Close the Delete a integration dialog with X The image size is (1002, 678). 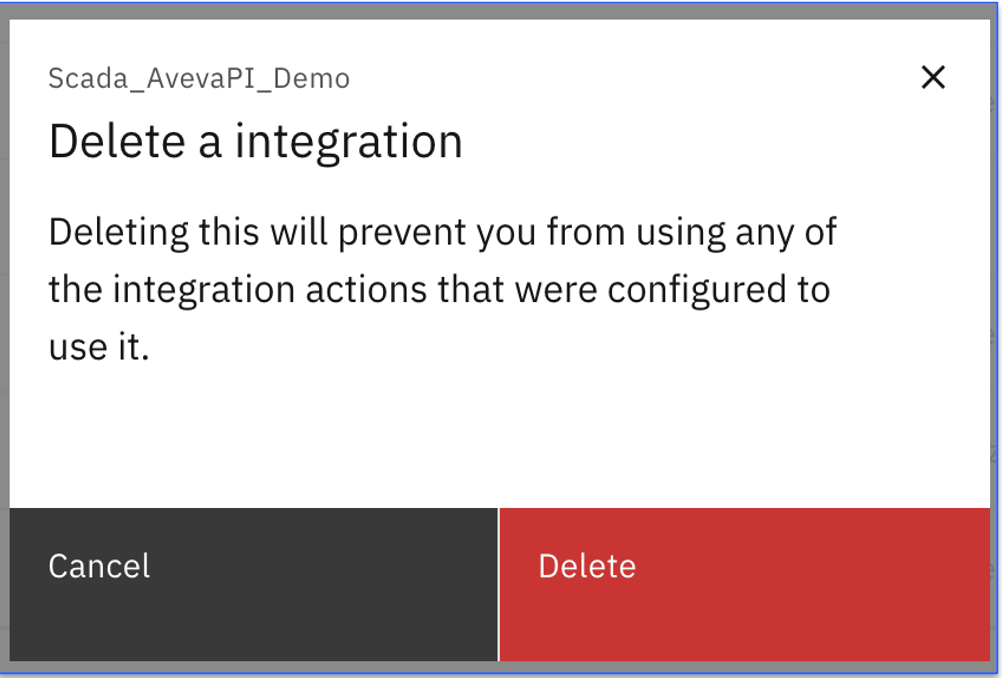coord(933,77)
